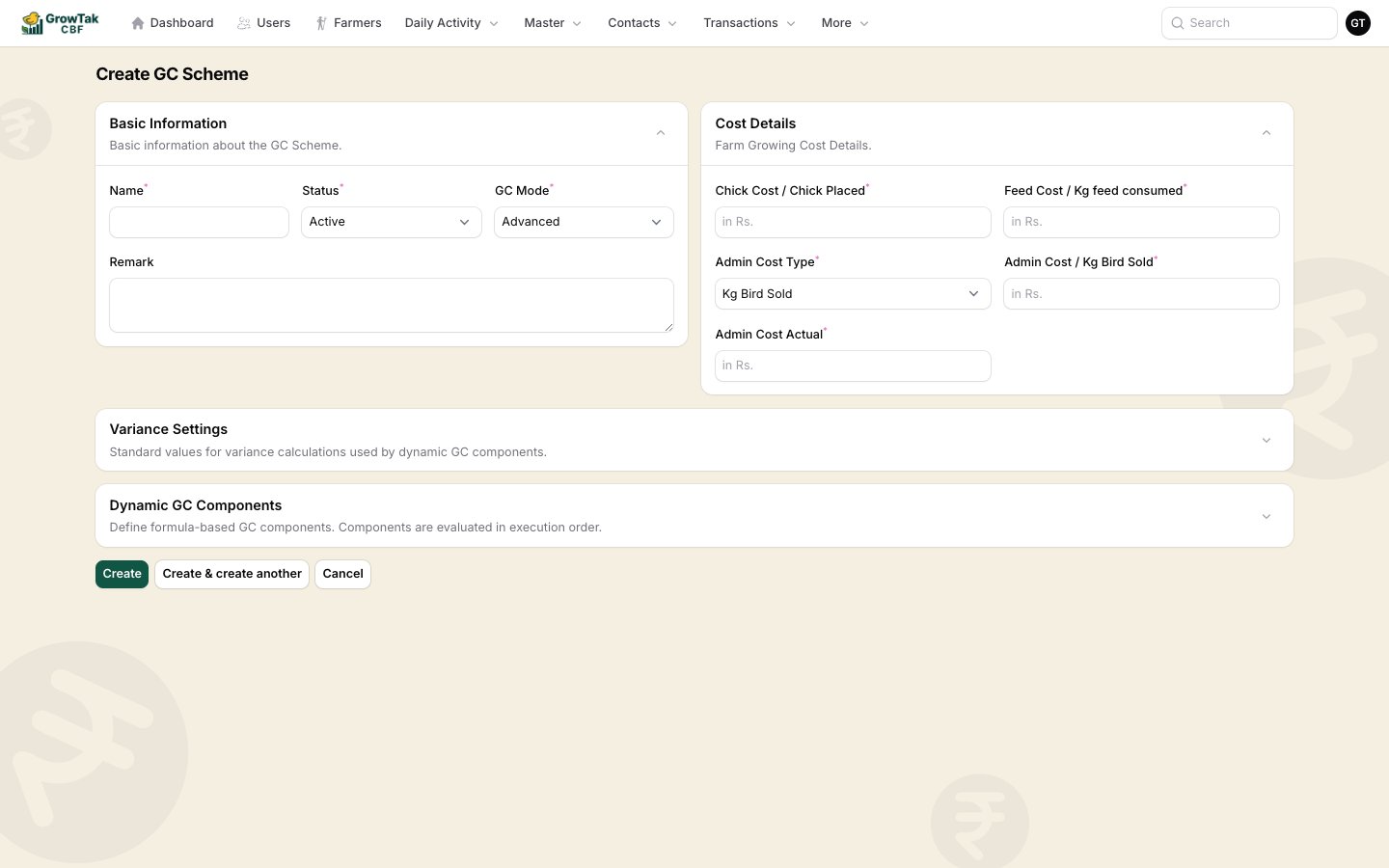Viewport: 1389px width, 868px height.
Task: Go to the Users page
Action: click(x=264, y=23)
